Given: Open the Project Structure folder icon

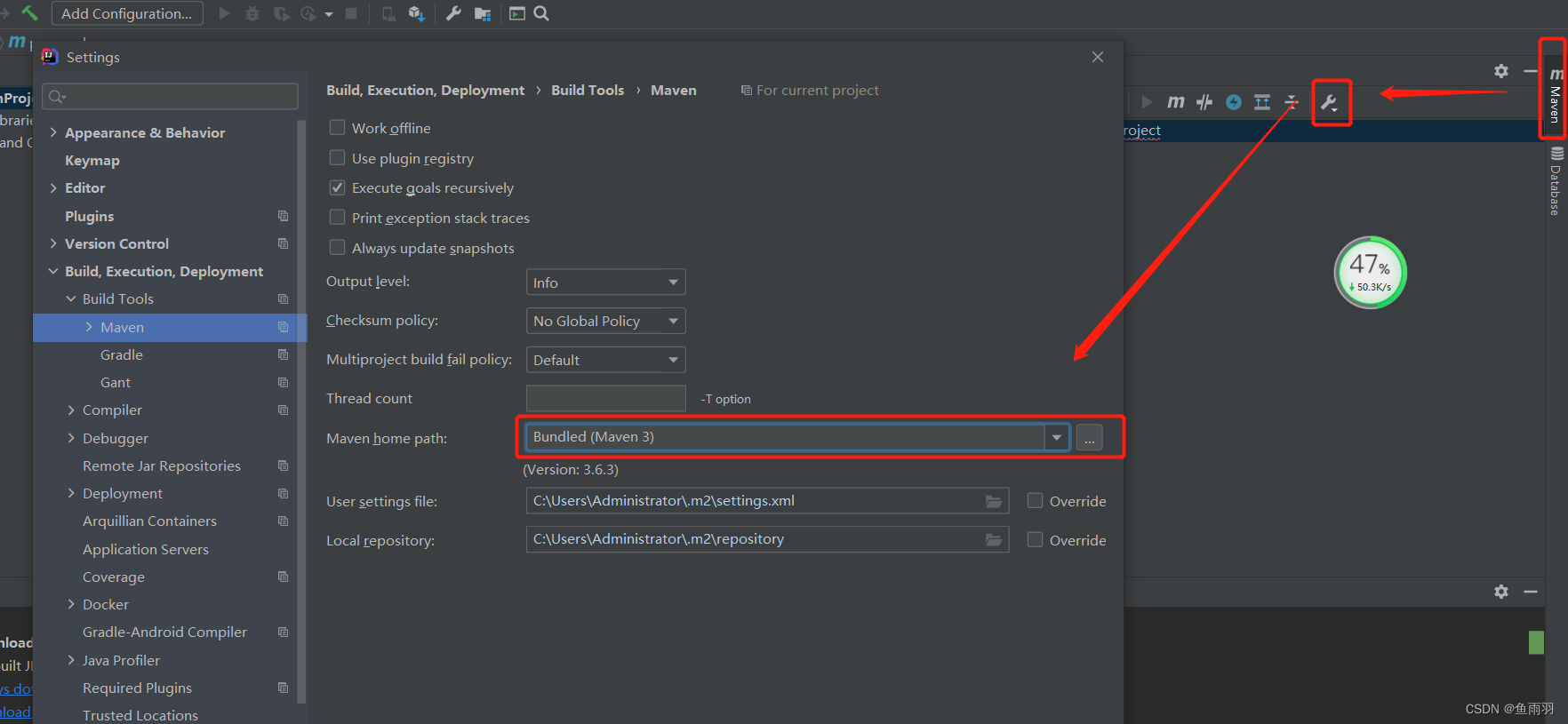Looking at the screenshot, I should point(483,13).
